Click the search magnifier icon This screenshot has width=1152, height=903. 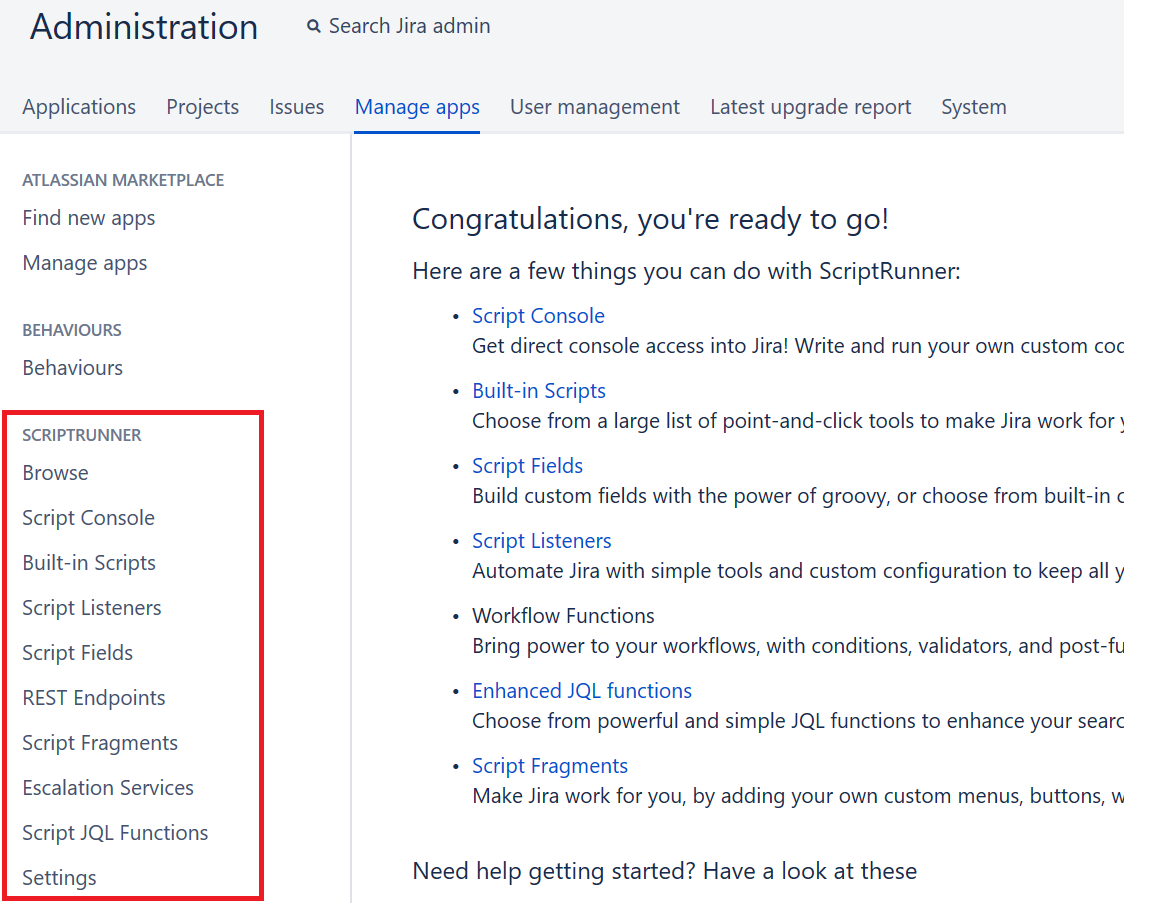tap(314, 26)
